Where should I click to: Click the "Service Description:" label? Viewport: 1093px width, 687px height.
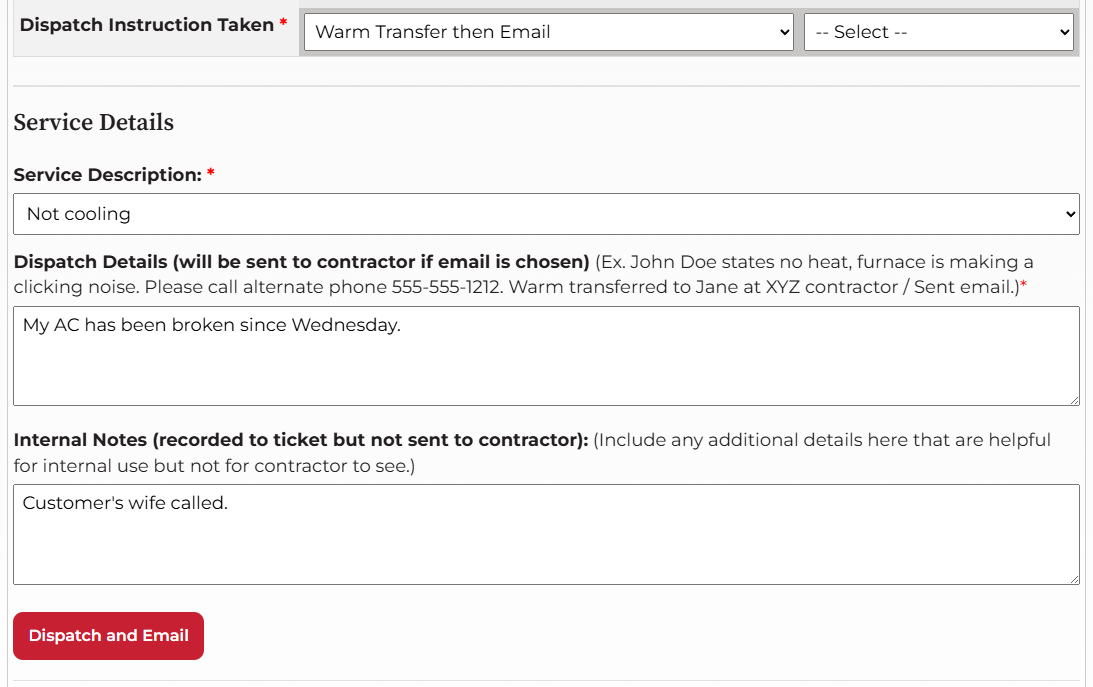pos(108,175)
